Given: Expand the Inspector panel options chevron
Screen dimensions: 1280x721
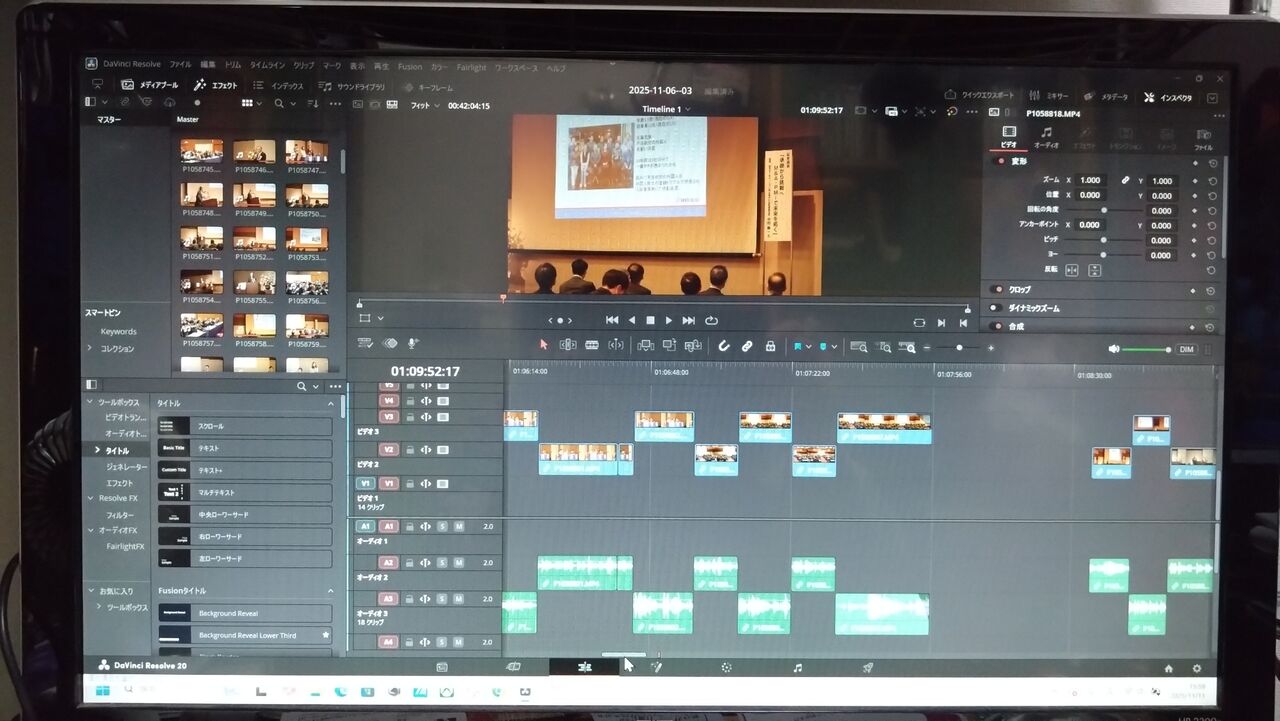Looking at the screenshot, I should (1213, 98).
